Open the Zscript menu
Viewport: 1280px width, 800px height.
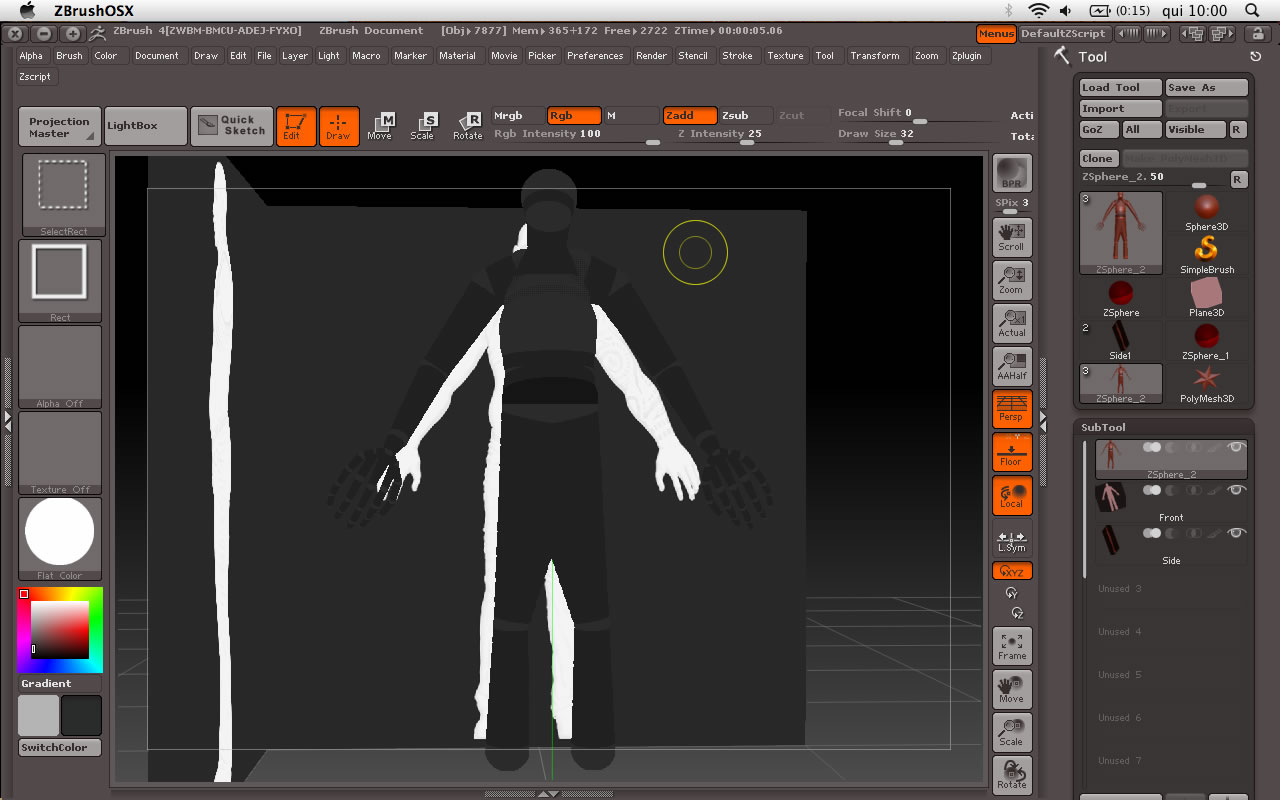pyautogui.click(x=35, y=76)
